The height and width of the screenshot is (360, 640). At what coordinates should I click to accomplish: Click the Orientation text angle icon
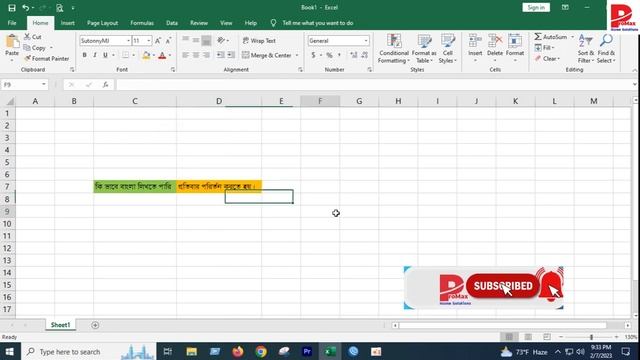(221, 40)
